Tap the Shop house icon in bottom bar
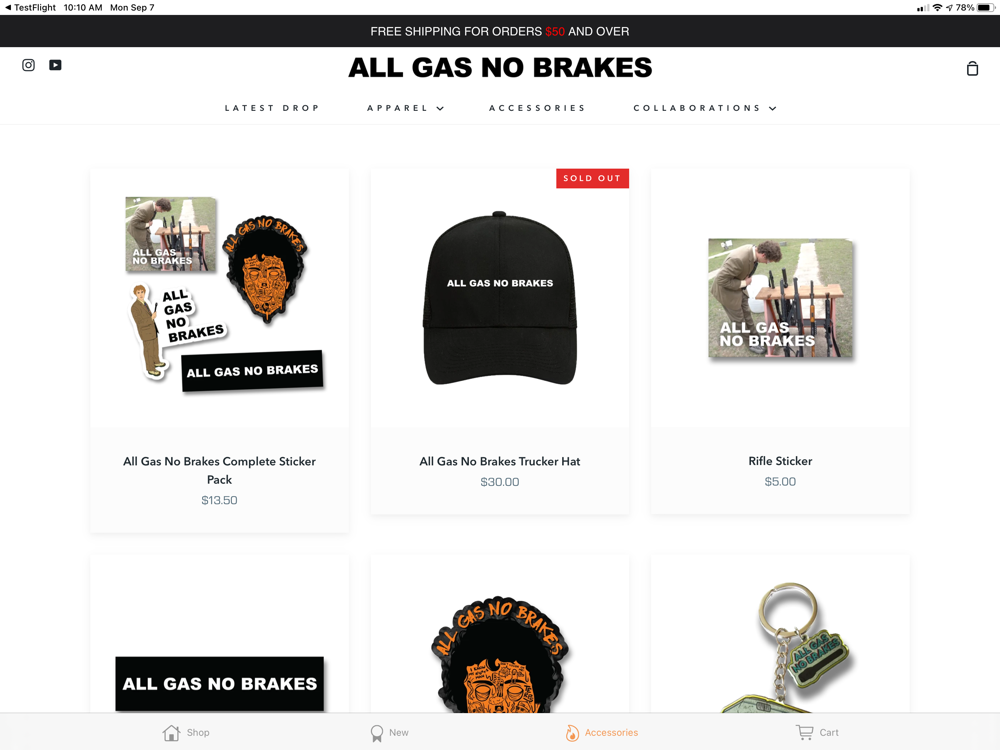The image size is (1000, 750). pyautogui.click(x=171, y=733)
